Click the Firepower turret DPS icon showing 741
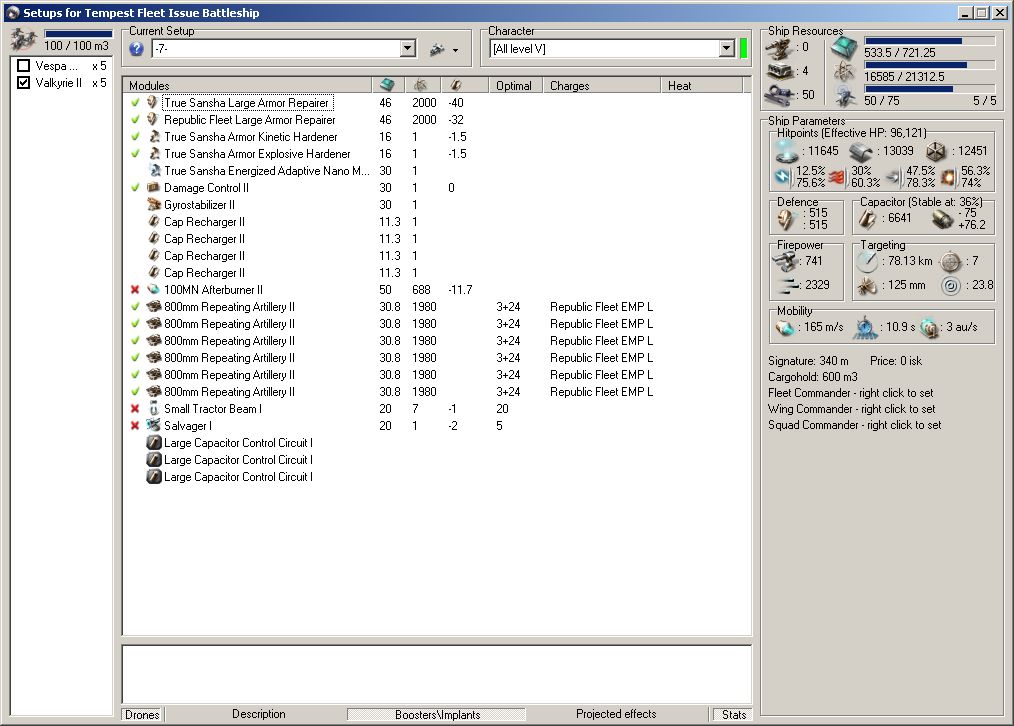This screenshot has width=1014, height=726. pos(786,261)
